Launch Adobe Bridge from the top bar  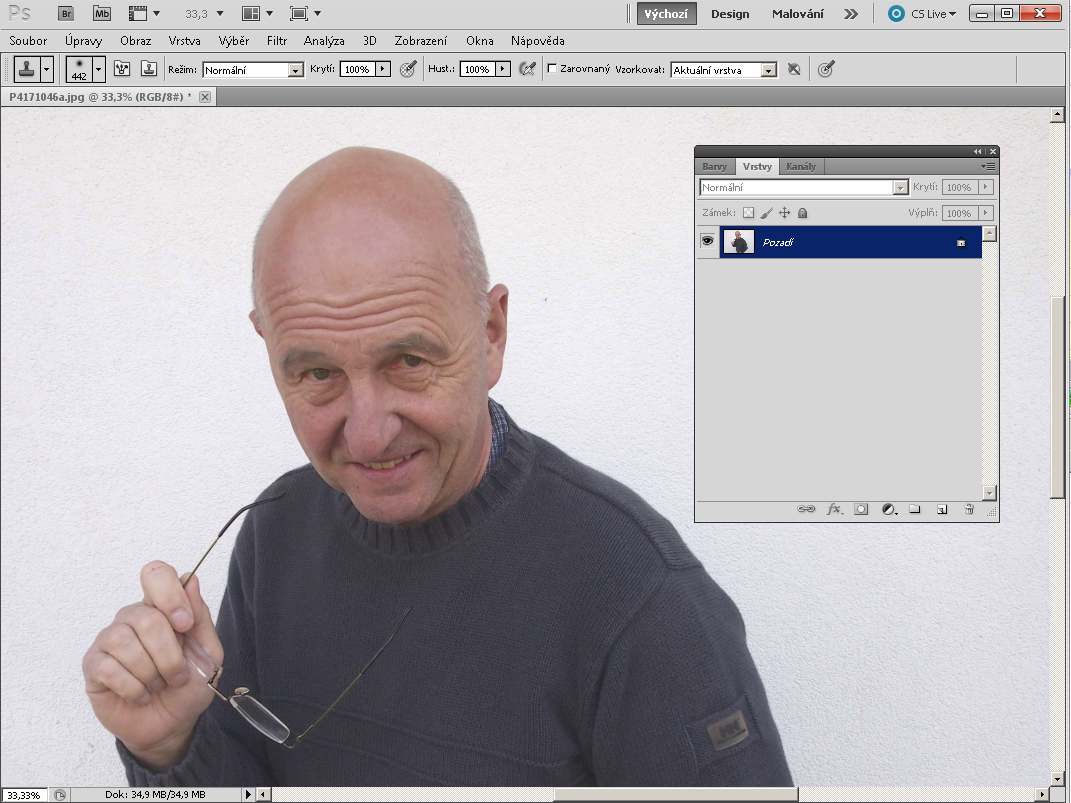coord(66,14)
